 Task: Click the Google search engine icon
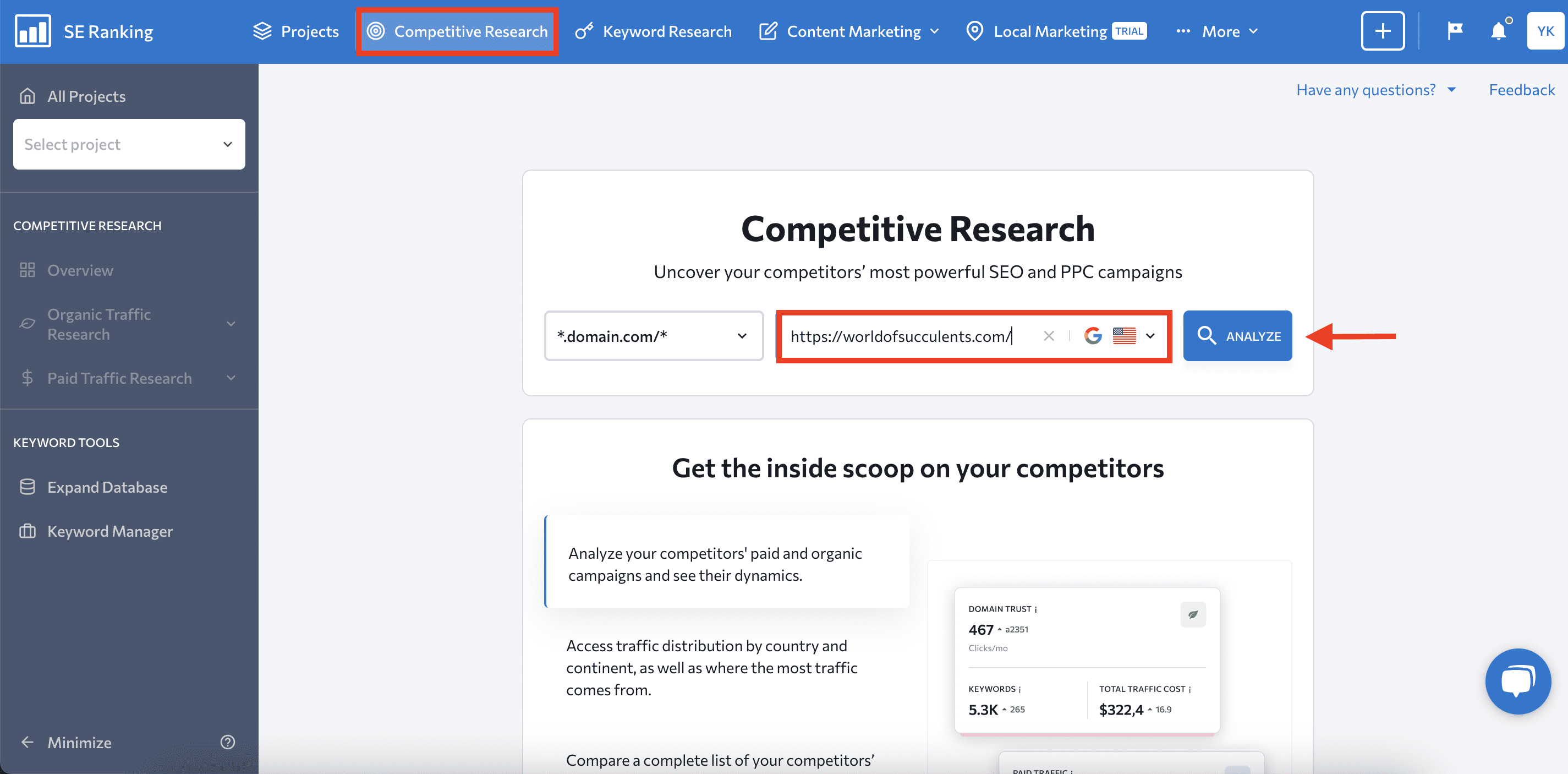pyautogui.click(x=1093, y=336)
